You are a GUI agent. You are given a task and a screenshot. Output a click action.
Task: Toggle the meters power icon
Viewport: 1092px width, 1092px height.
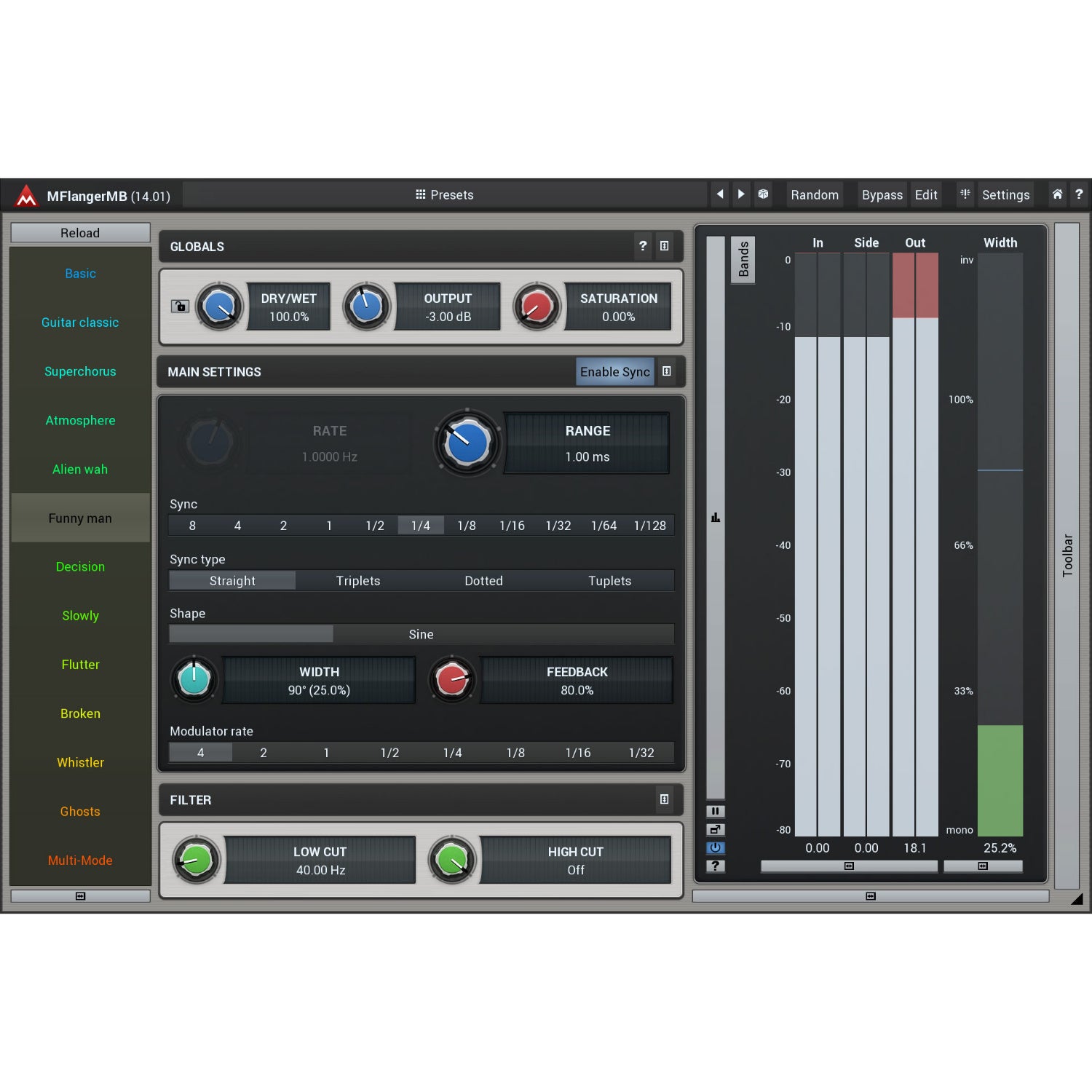point(715,847)
